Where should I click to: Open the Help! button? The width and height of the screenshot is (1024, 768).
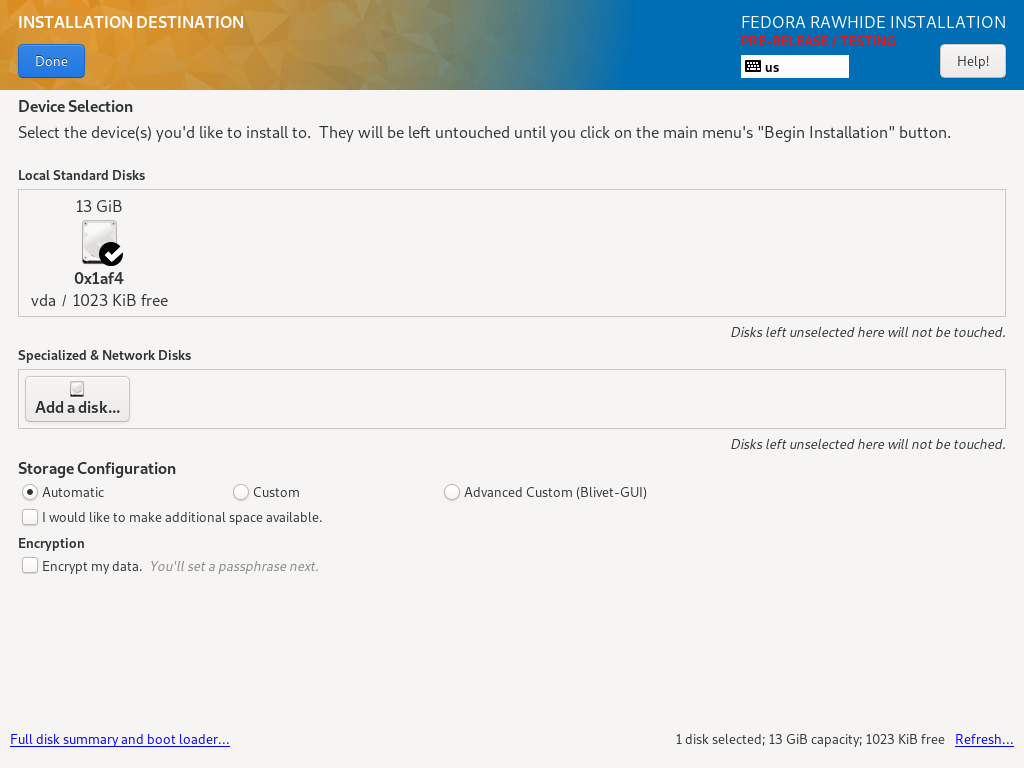pos(972,61)
